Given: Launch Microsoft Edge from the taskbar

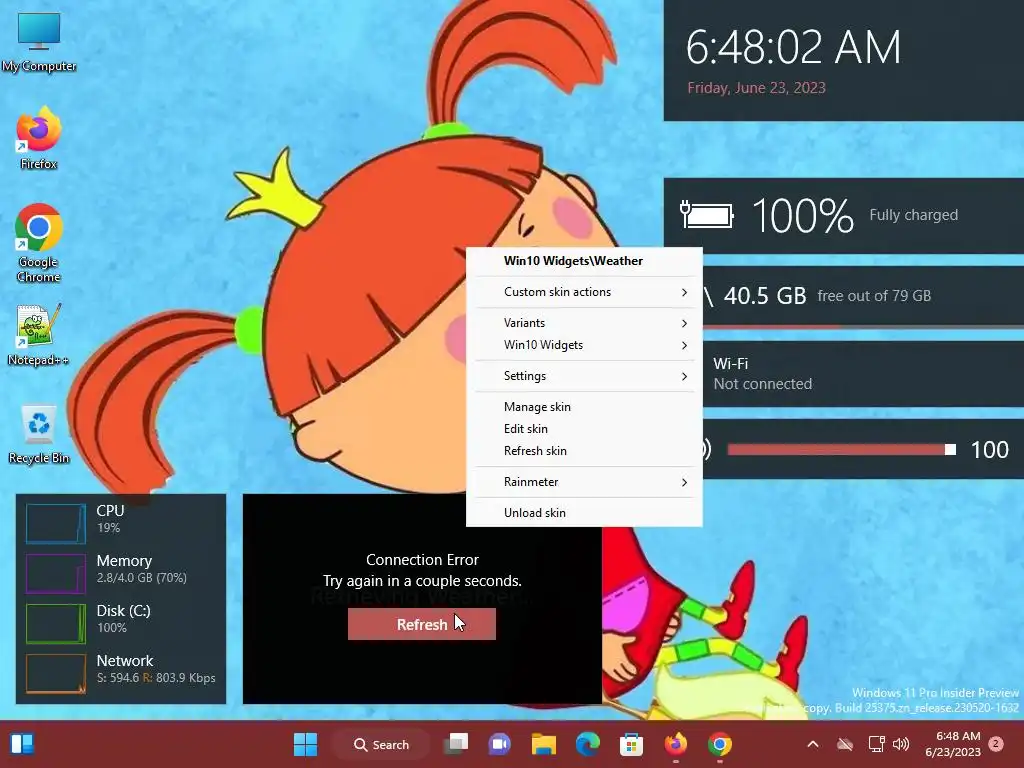Looking at the screenshot, I should coord(588,744).
